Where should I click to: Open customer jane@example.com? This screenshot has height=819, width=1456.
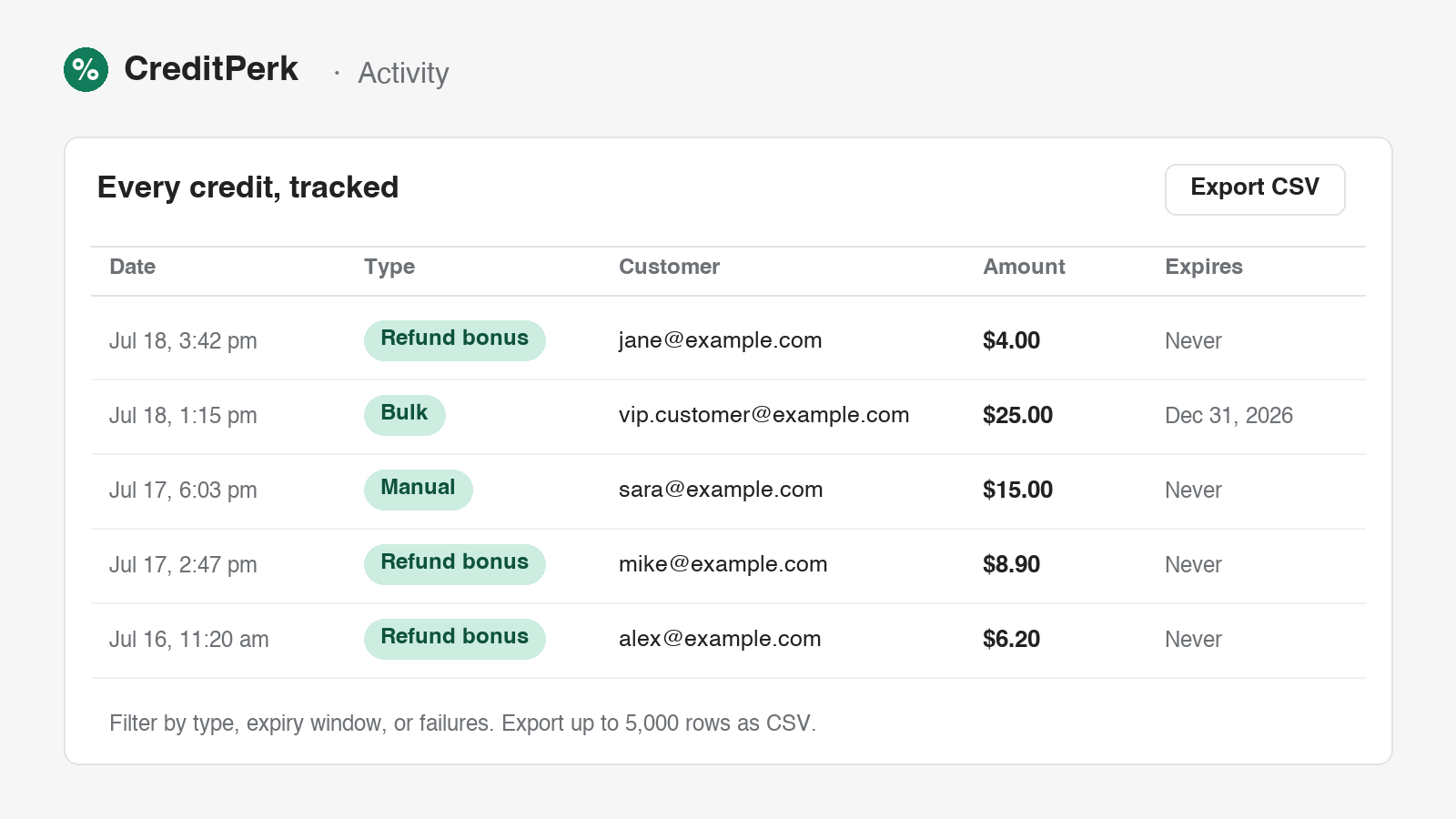click(x=721, y=340)
